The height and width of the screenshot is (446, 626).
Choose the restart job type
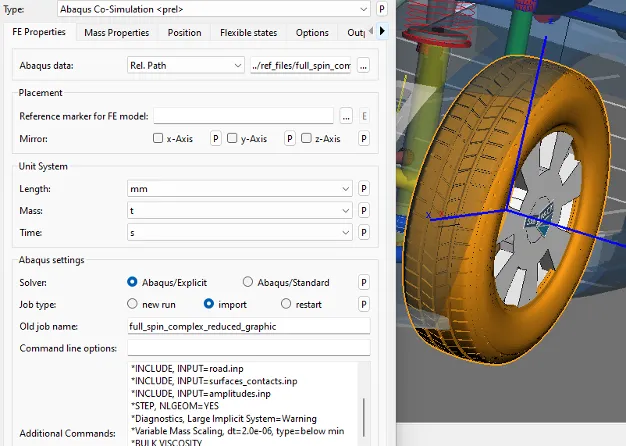point(286,303)
